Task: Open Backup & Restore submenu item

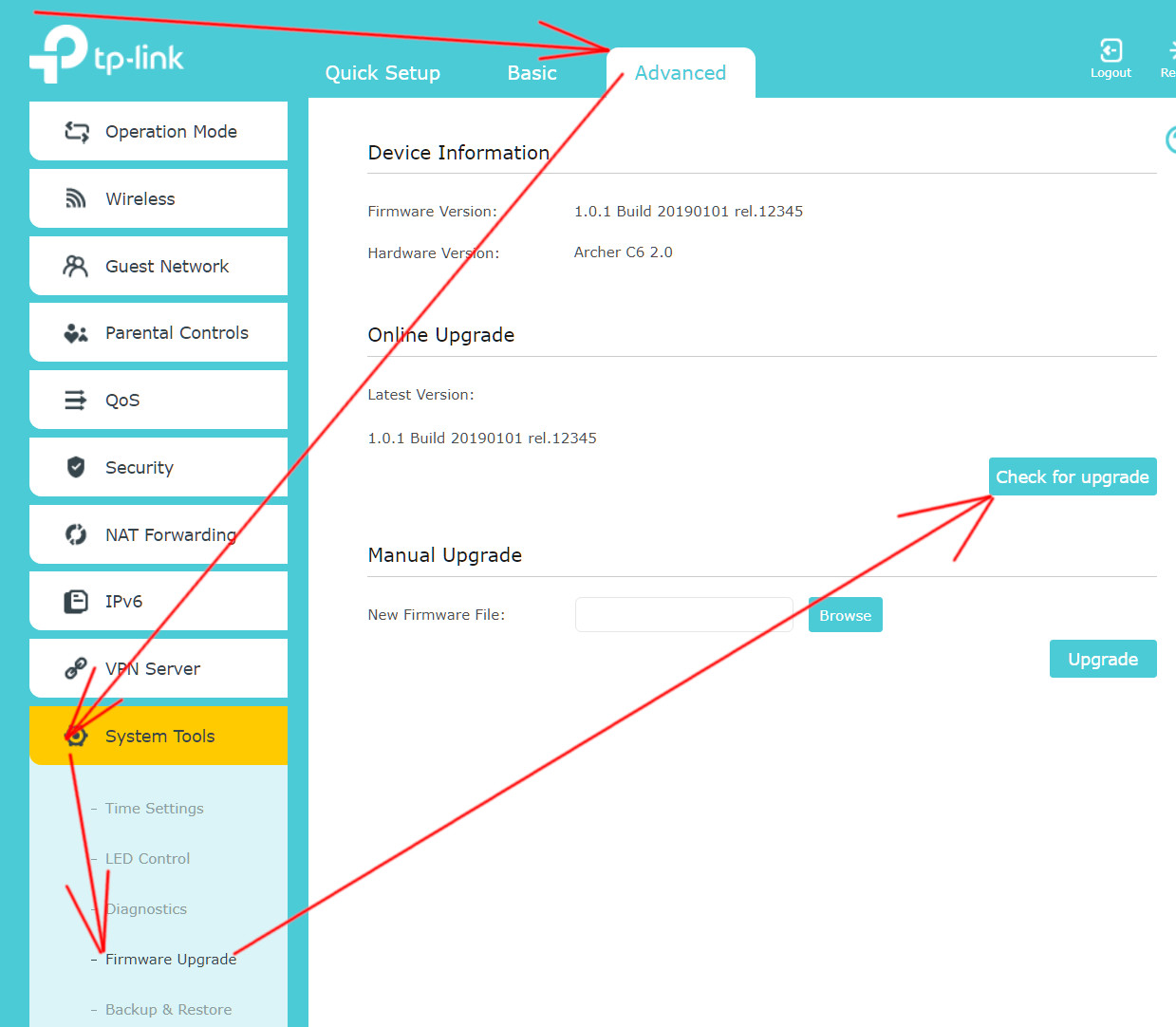Action: 168,1010
